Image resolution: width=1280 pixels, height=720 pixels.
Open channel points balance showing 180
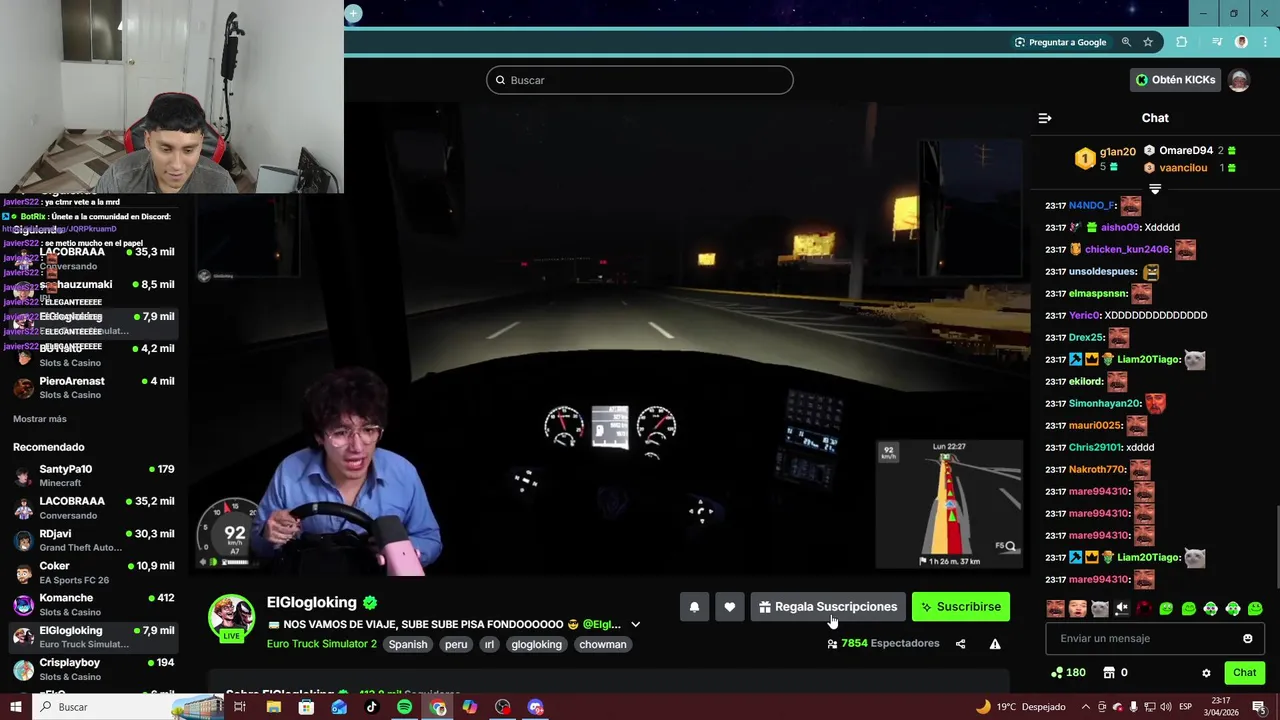click(x=1068, y=673)
